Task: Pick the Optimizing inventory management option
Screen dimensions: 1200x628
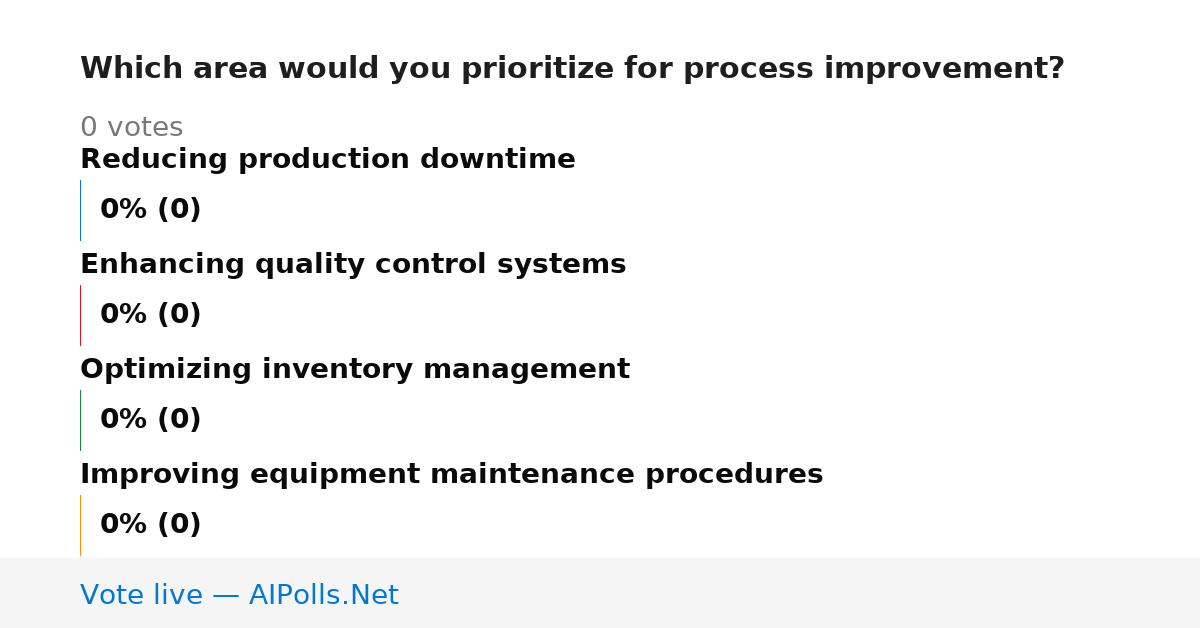Action: coord(355,370)
